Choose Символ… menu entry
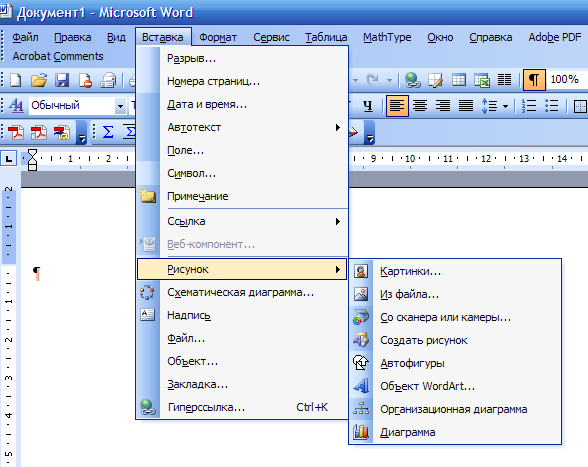588x467 pixels. 242,173
